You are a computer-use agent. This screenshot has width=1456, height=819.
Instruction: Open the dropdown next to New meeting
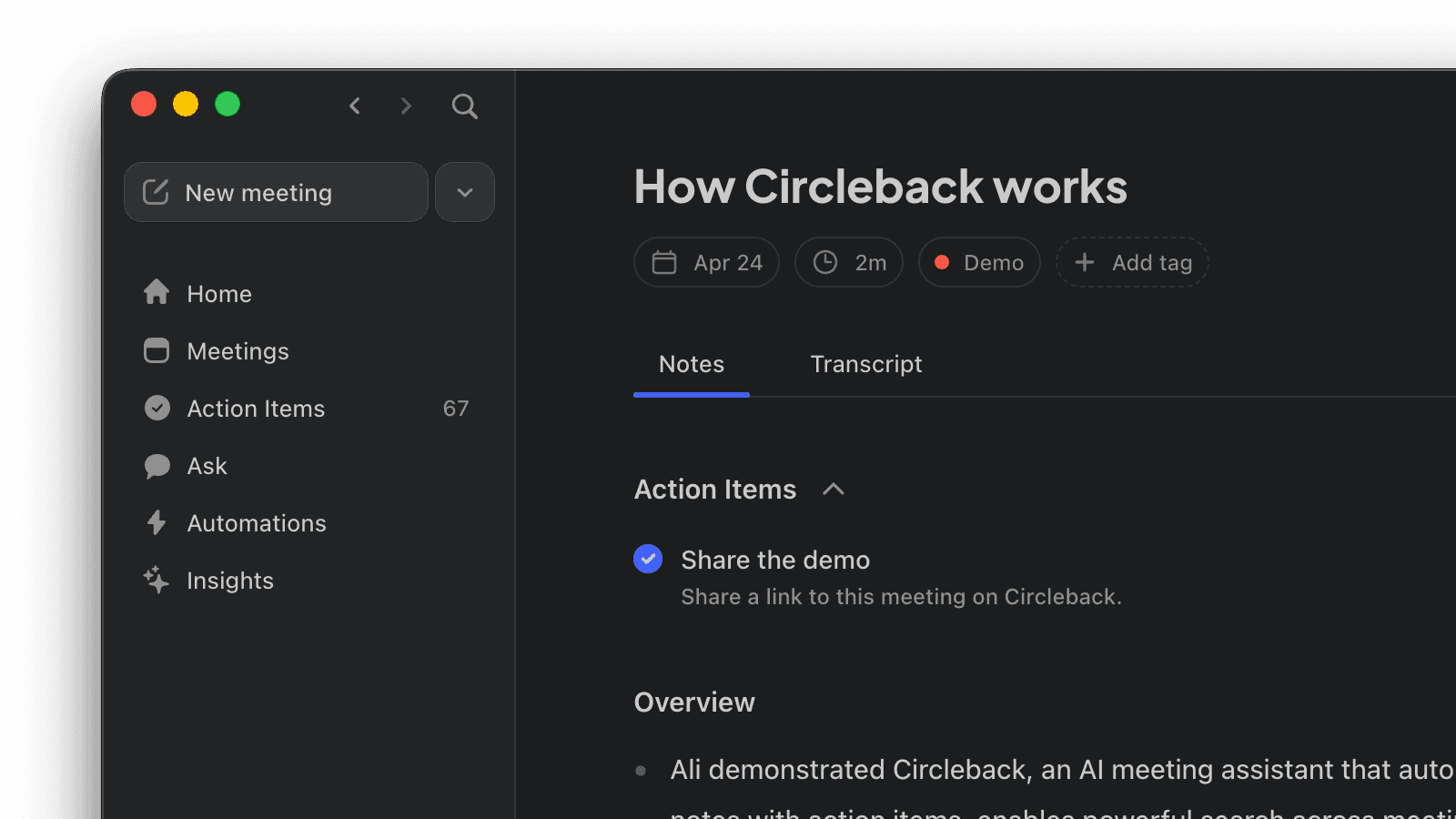click(x=465, y=192)
